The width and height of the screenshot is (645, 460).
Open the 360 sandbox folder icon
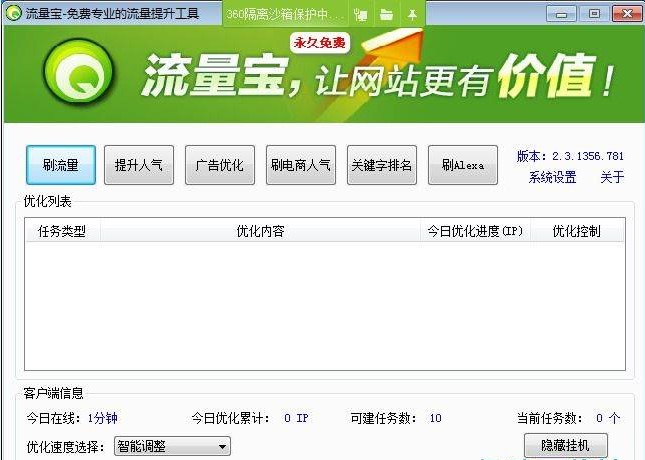[x=386, y=15]
